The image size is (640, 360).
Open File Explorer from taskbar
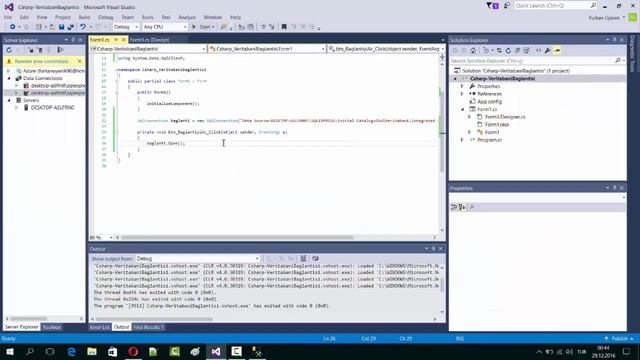pyautogui.click(x=92, y=351)
